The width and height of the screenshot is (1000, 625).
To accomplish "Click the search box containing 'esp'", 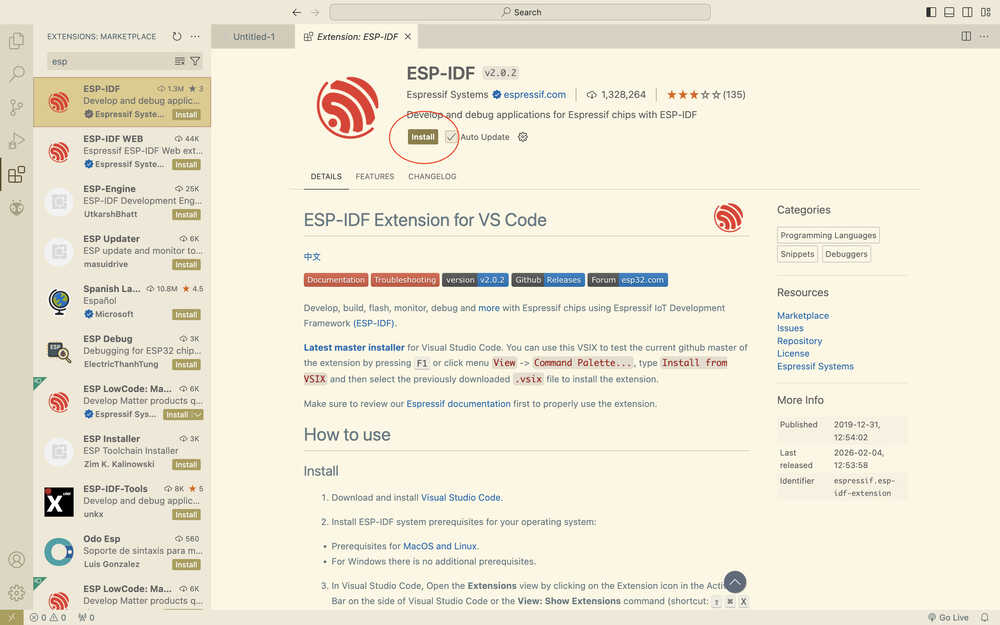I will coord(110,61).
